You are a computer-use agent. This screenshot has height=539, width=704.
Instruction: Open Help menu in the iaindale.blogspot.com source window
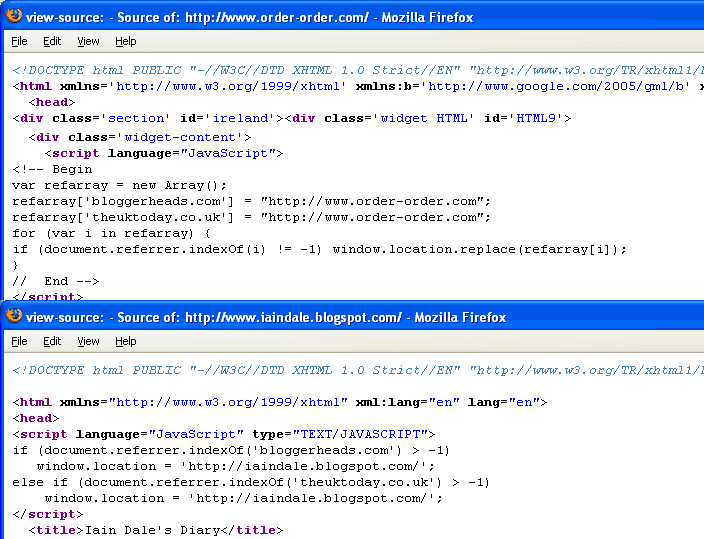pos(125,341)
